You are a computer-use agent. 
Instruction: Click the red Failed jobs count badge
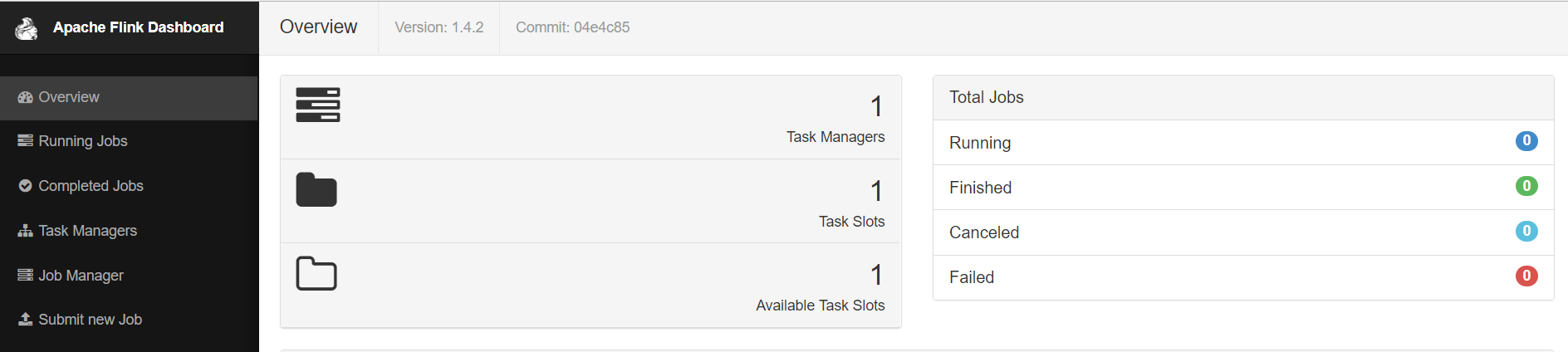(1526, 276)
